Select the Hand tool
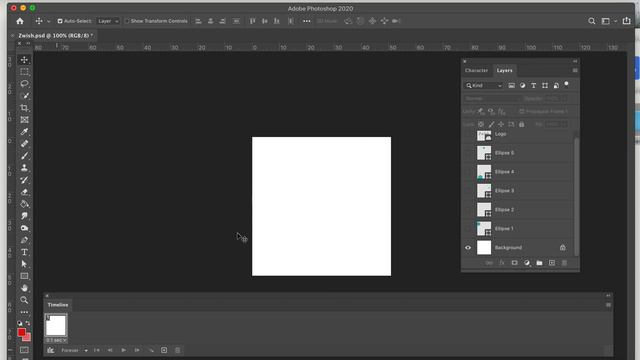The width and height of the screenshot is (640, 360). [x=24, y=288]
